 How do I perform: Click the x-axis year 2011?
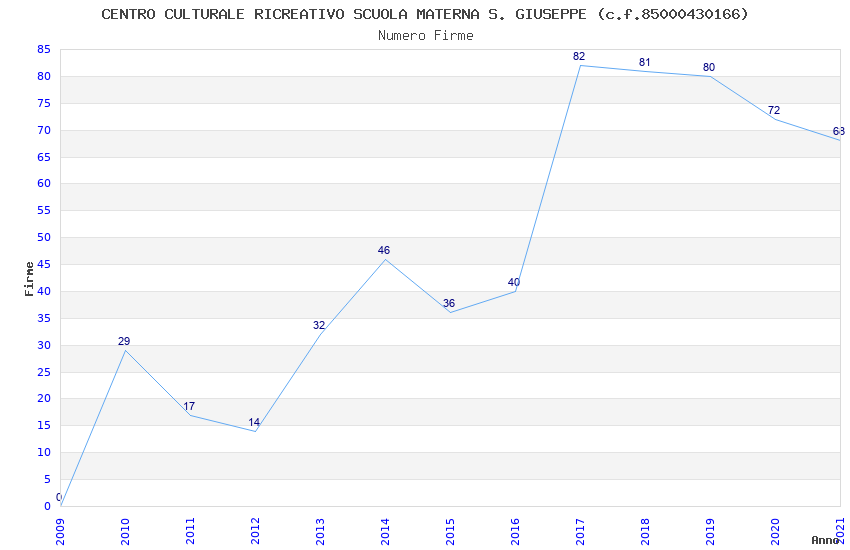(x=190, y=532)
